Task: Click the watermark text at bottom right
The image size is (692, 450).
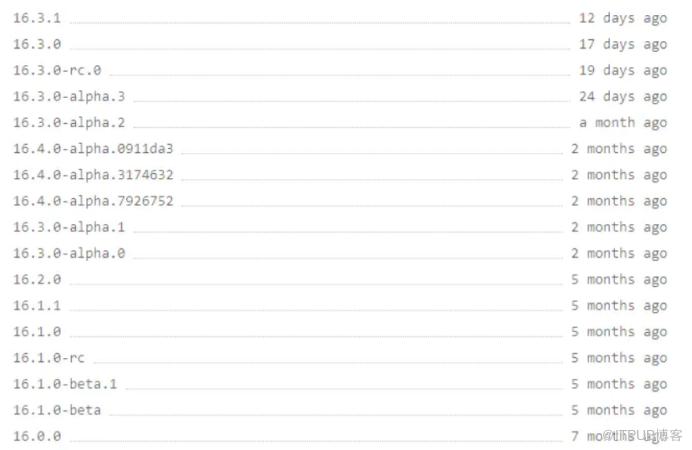Action: (643, 436)
